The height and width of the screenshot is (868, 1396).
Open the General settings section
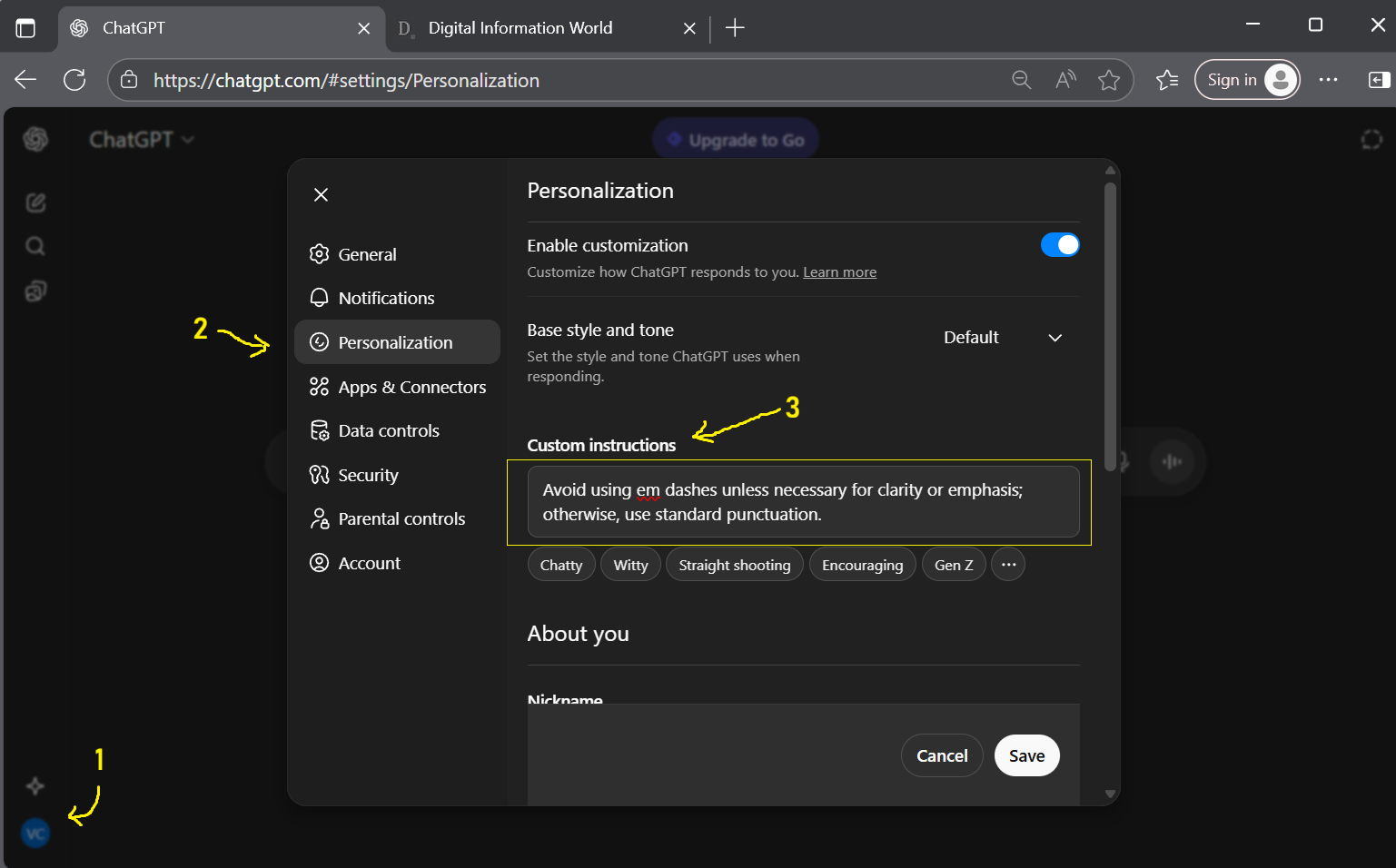[367, 254]
